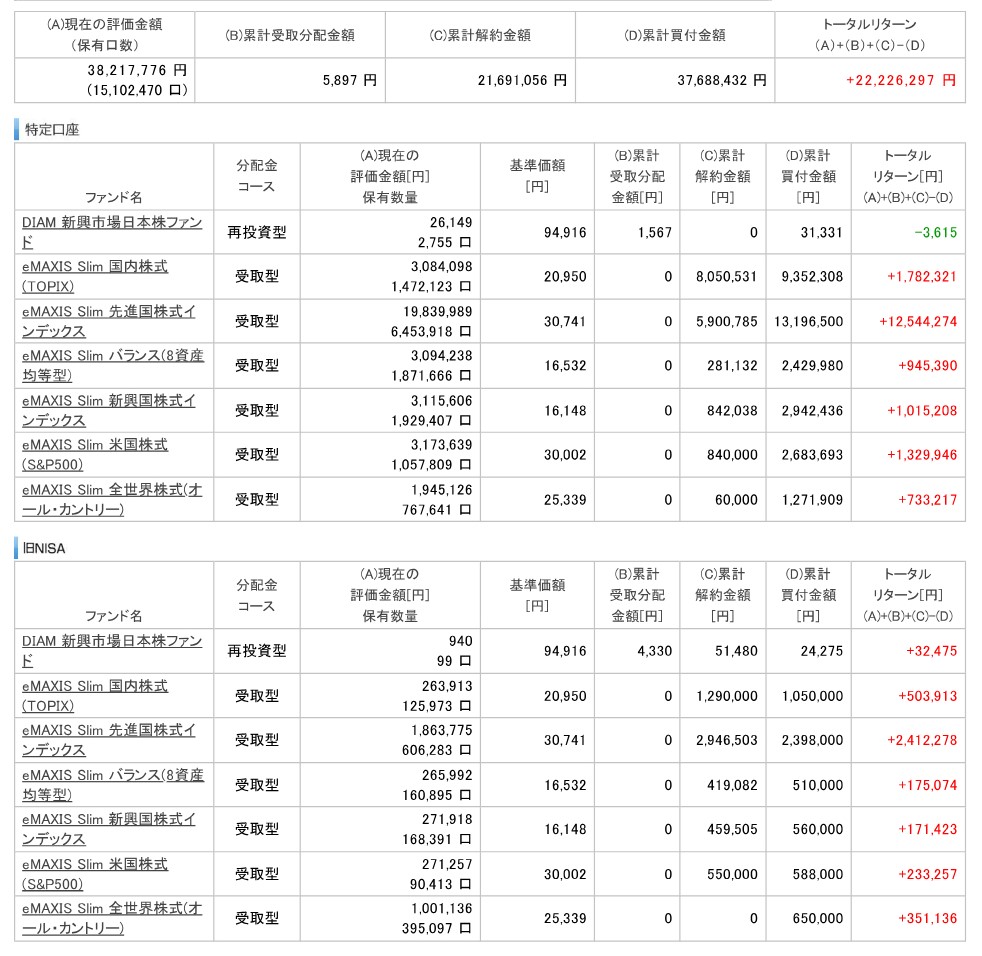Select return value +1,782,321

(921, 276)
